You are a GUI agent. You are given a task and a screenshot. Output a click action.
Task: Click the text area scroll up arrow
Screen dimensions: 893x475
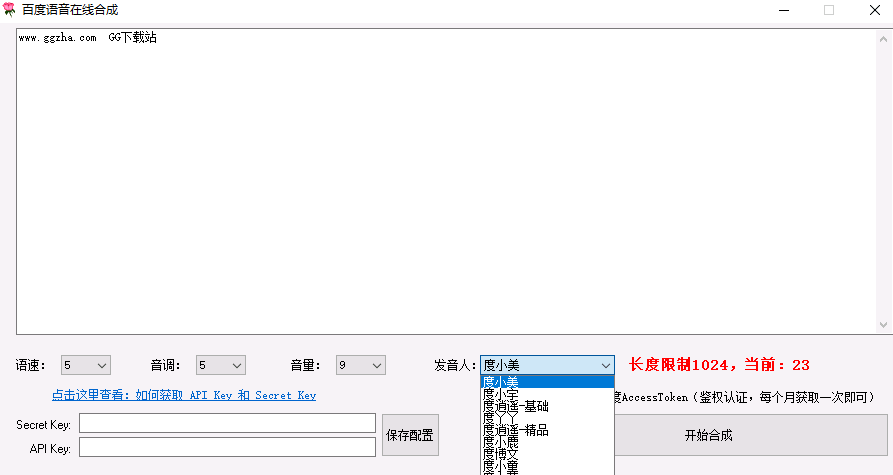pos(883,39)
